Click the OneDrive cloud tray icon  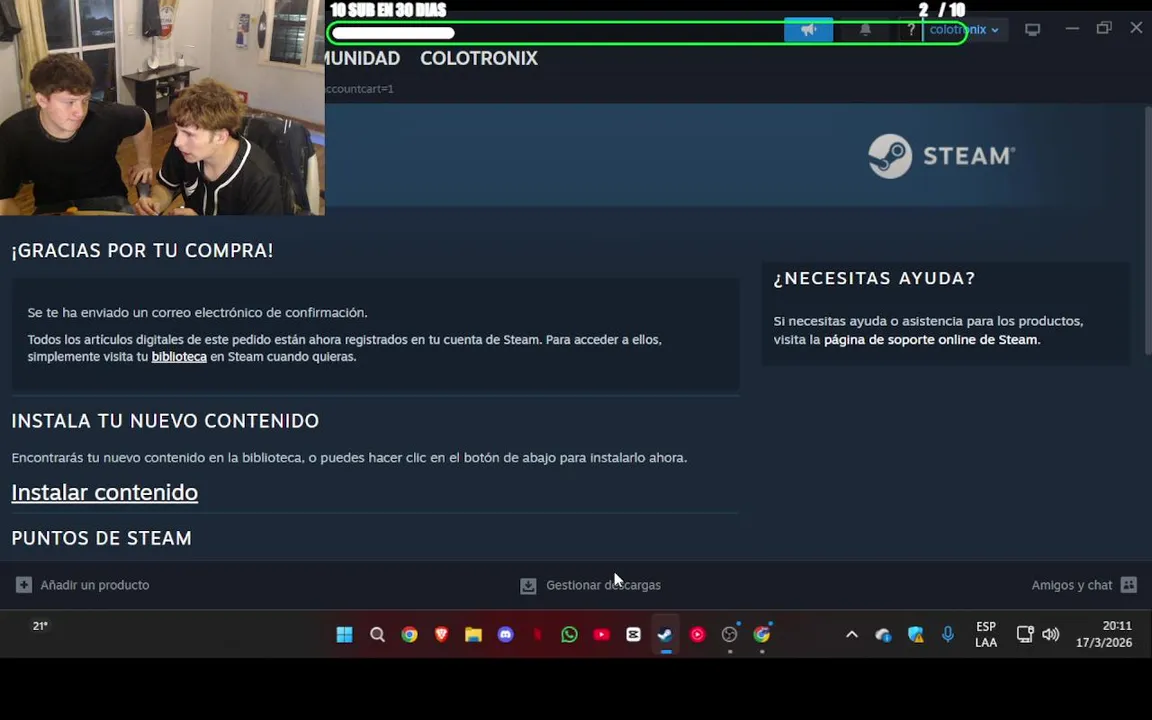[x=883, y=635]
